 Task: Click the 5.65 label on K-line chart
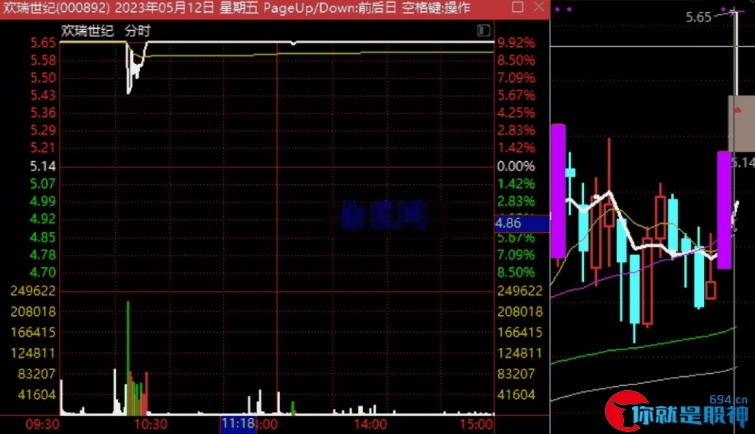[699, 17]
